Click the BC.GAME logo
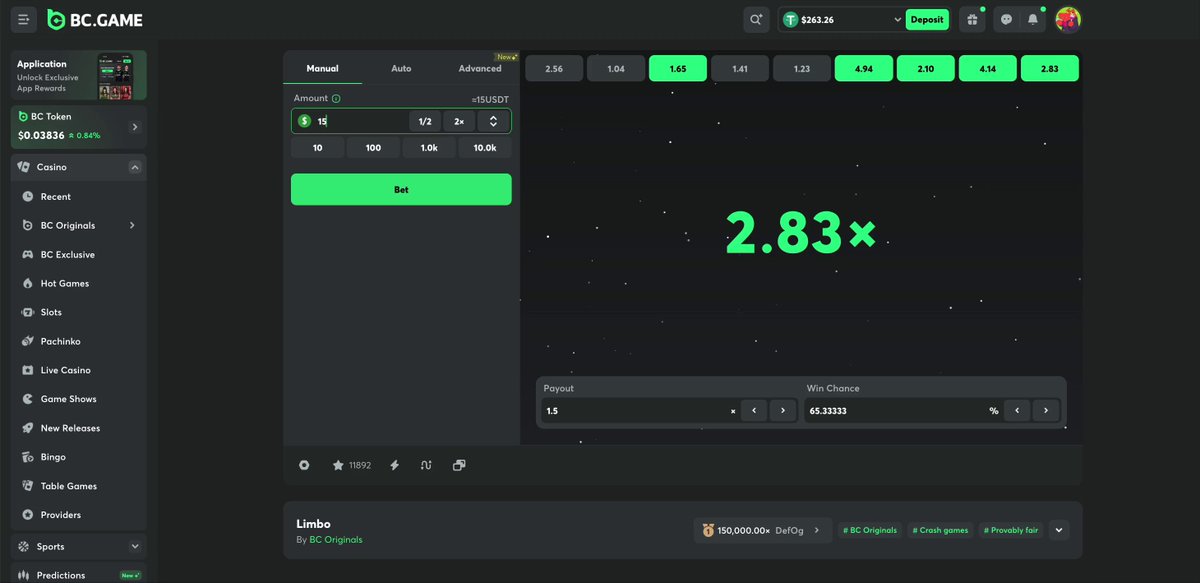This screenshot has width=1200, height=583. 95,20
